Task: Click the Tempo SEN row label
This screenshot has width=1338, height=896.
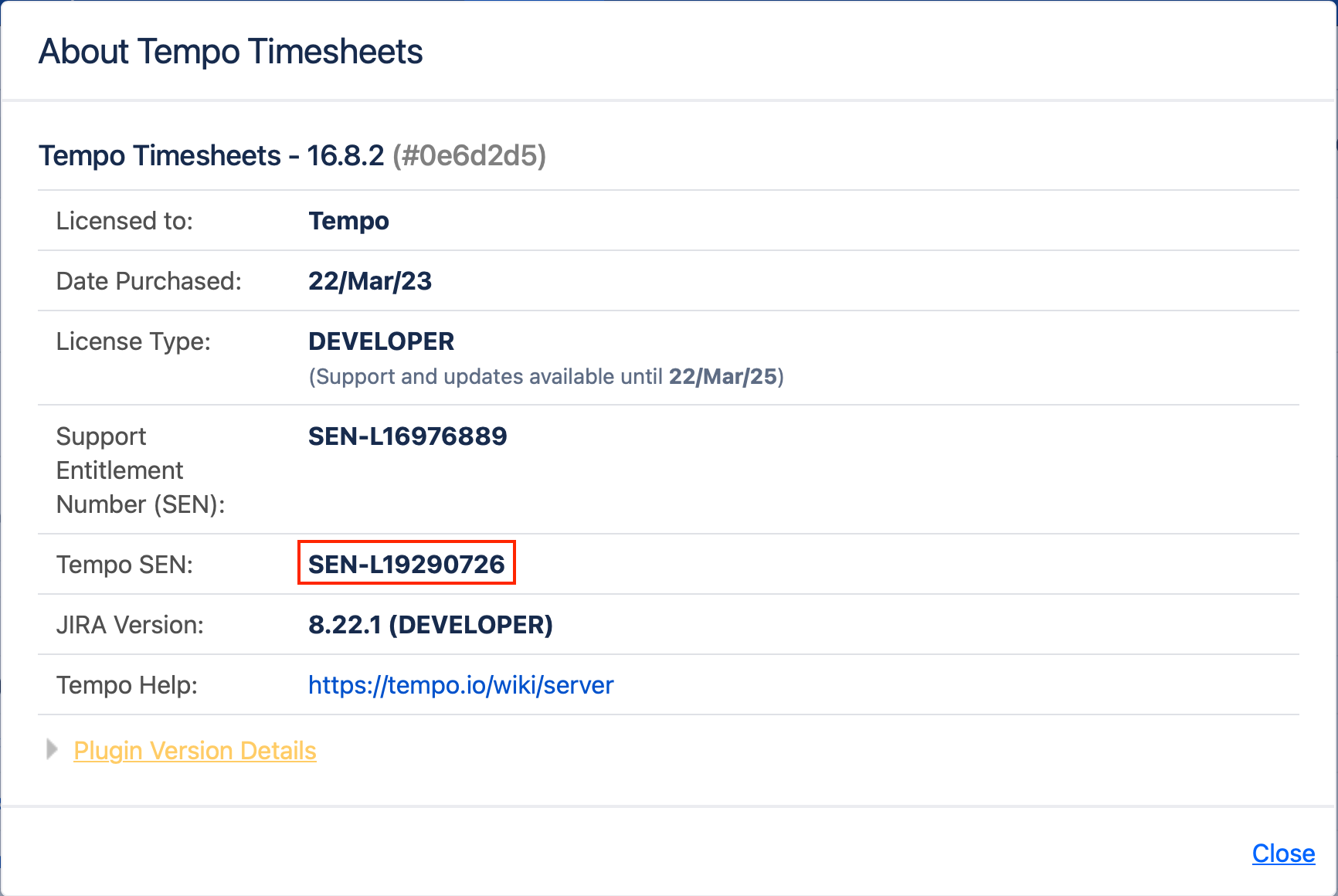Action: coord(124,564)
